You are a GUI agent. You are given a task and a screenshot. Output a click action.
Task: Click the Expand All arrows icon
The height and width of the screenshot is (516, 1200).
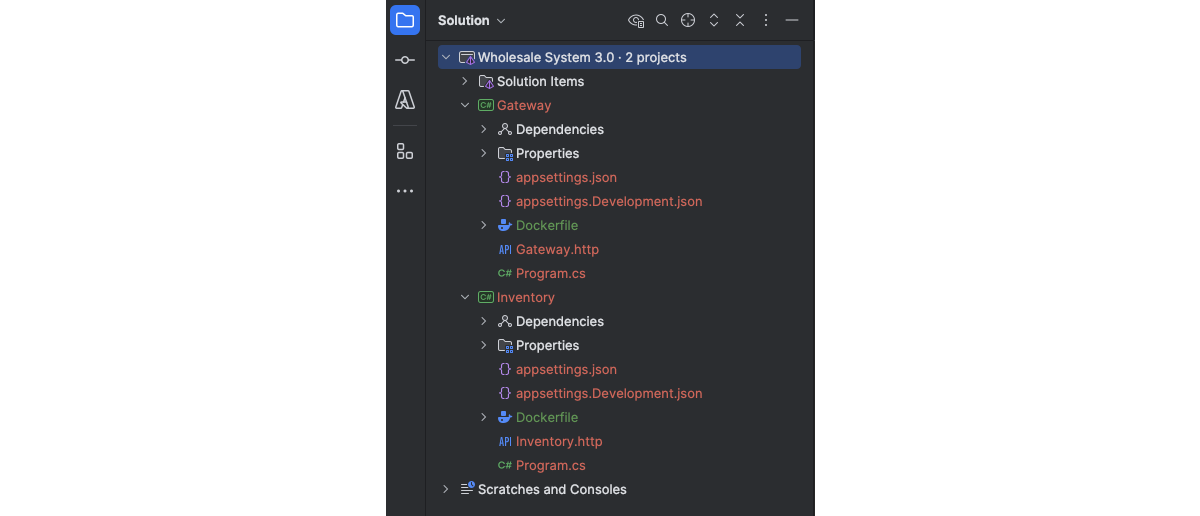coord(714,20)
